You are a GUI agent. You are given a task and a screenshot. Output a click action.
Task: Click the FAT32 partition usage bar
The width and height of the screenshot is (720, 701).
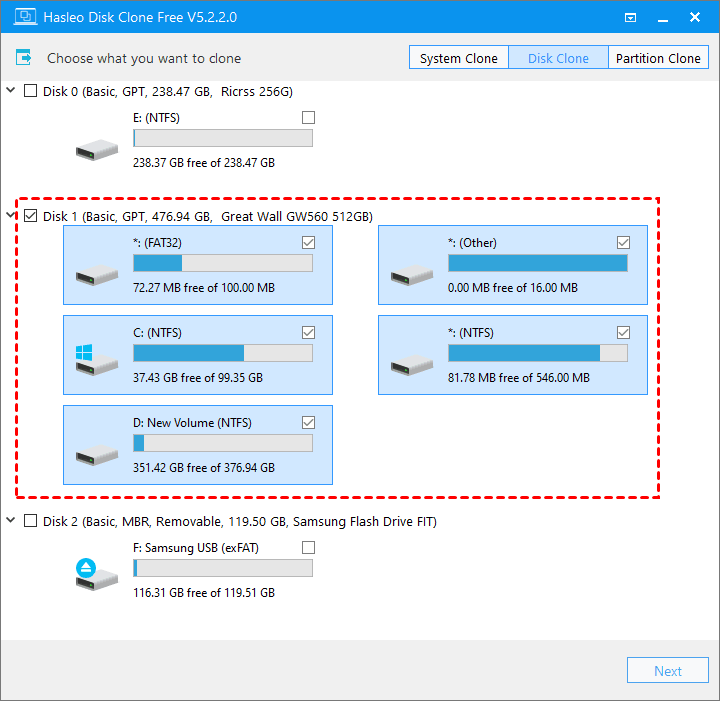(x=223, y=263)
